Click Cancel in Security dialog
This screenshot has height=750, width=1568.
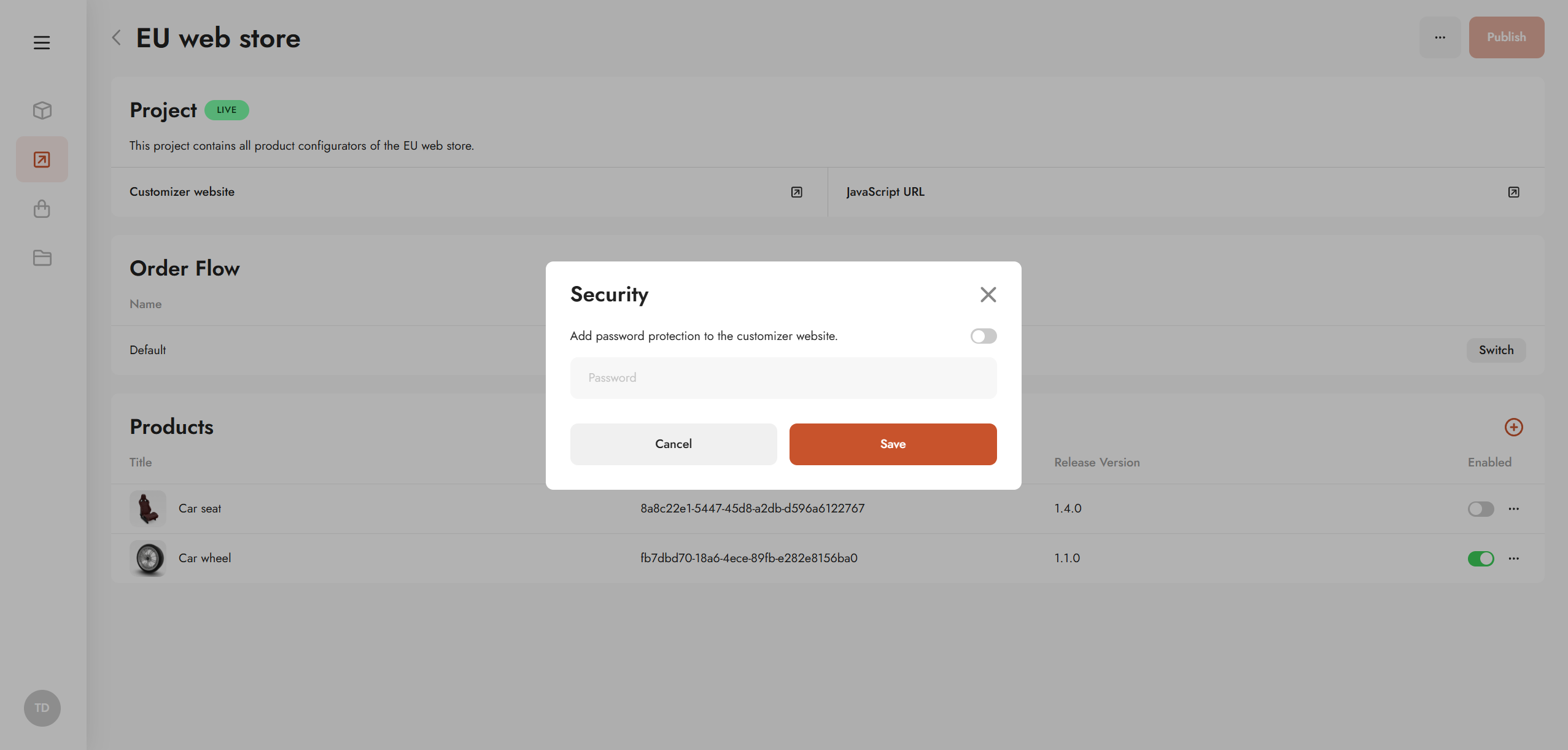(x=673, y=444)
